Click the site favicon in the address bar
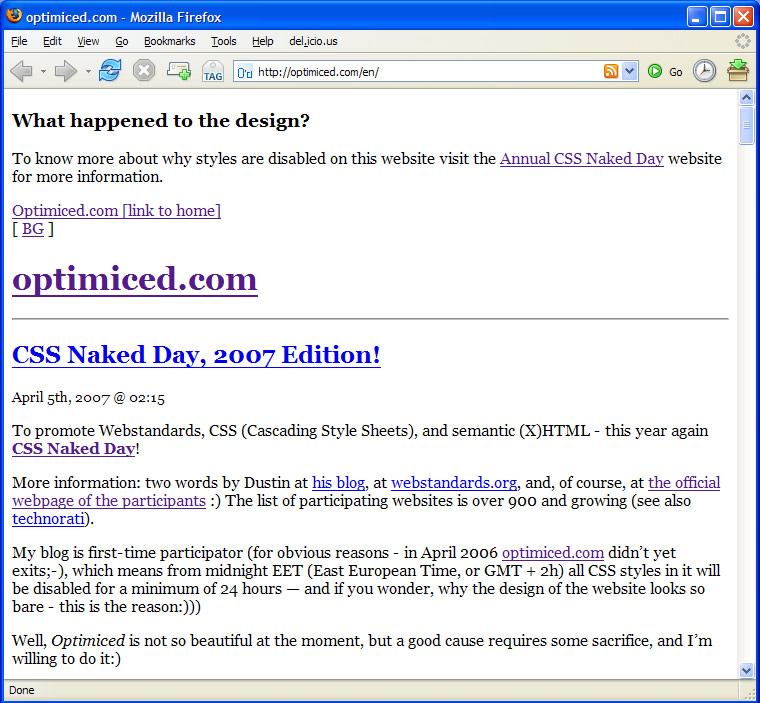The height and width of the screenshot is (703, 760). point(245,72)
